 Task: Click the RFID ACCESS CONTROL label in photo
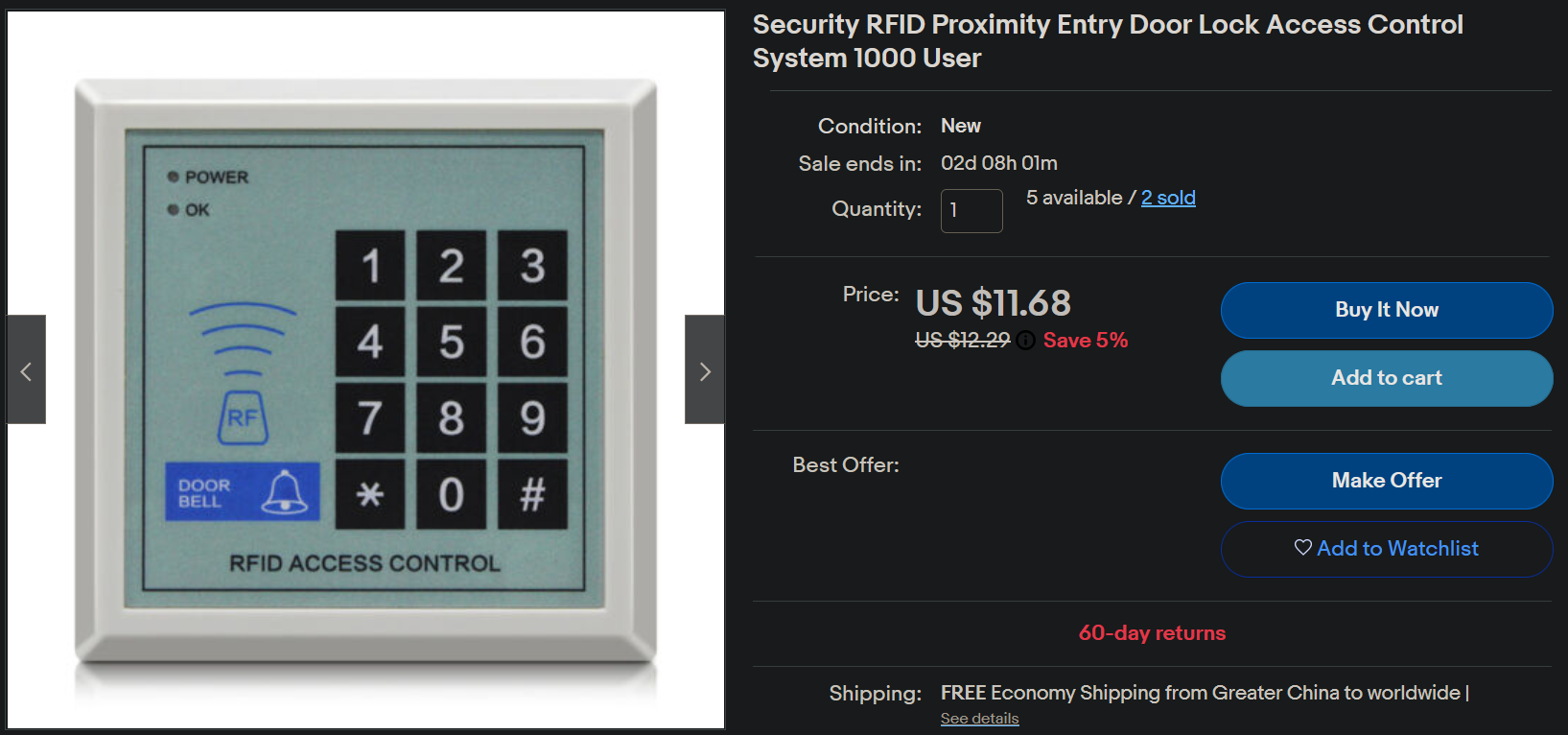(364, 563)
